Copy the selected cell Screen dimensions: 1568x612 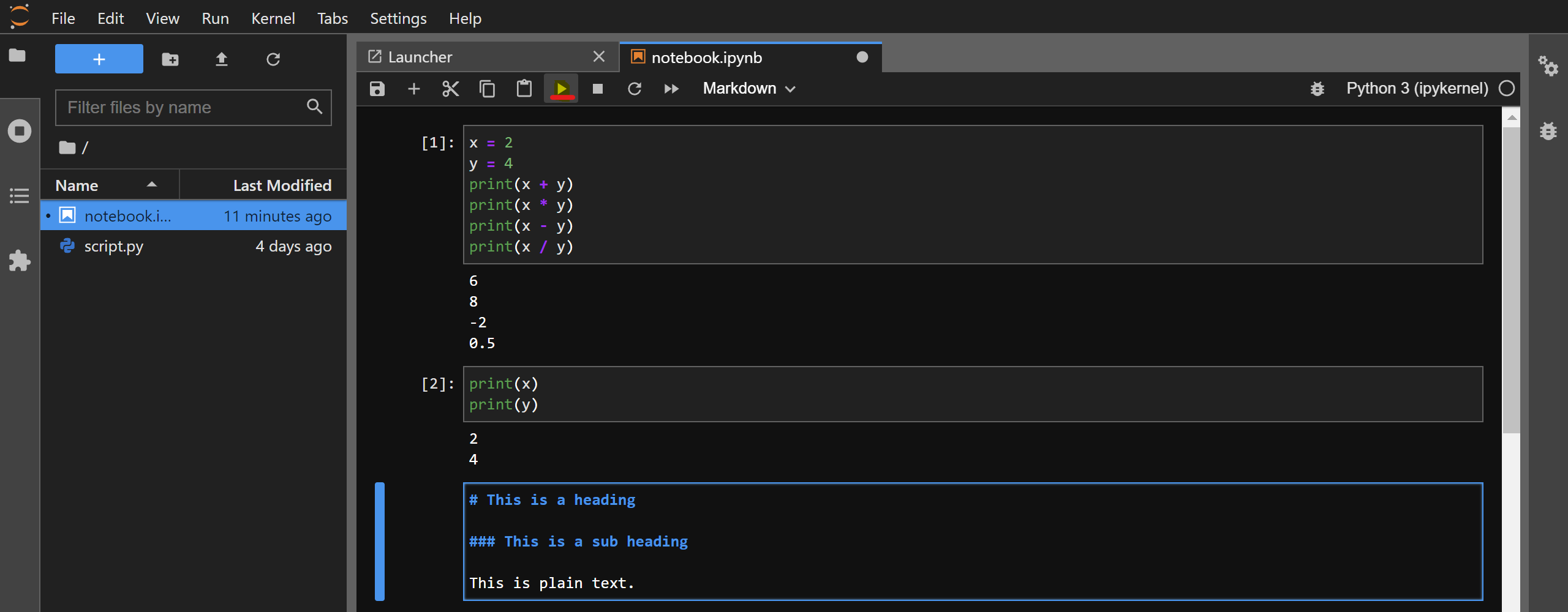coord(488,89)
